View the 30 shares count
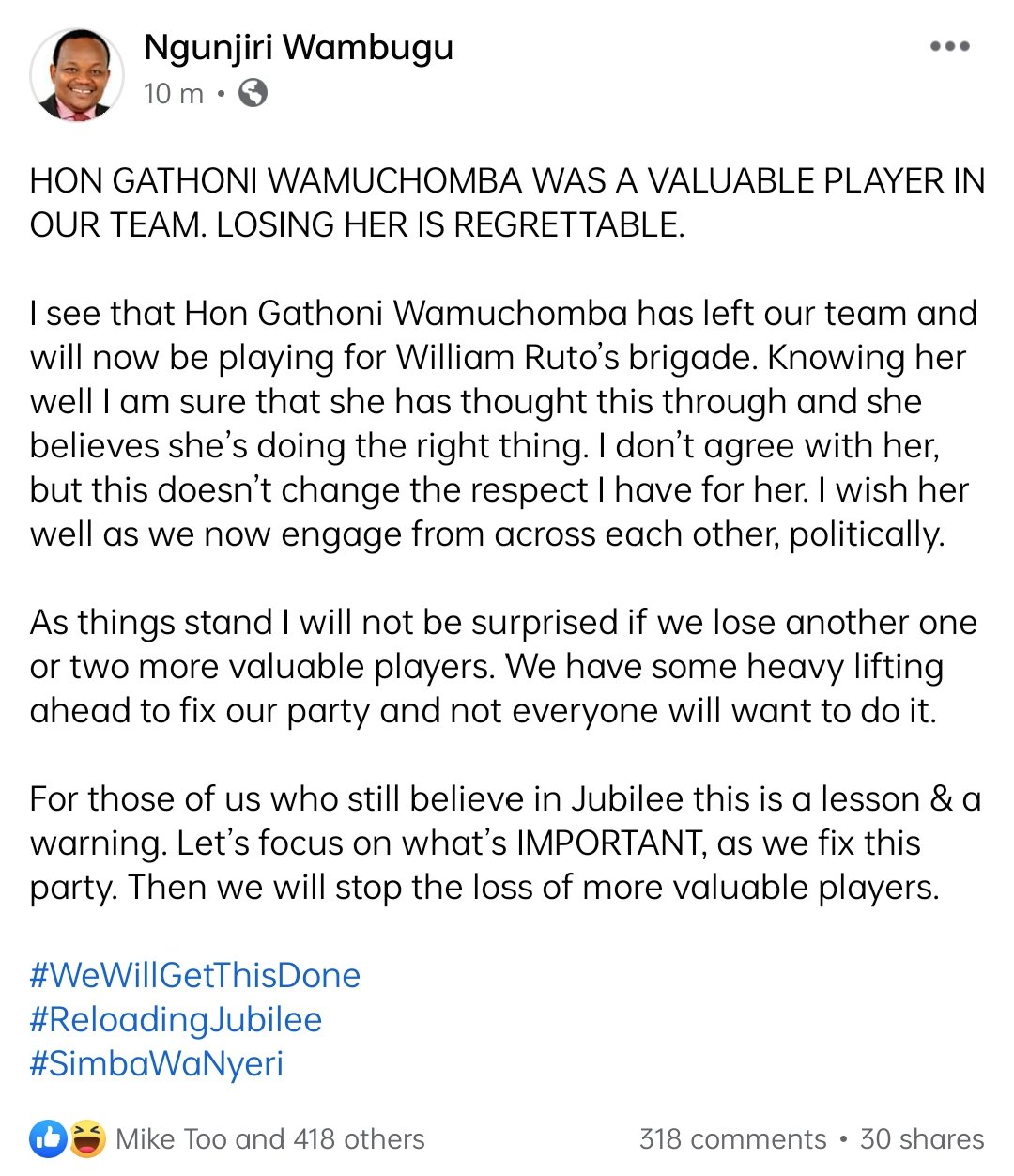Image resolution: width=1014 pixels, height=1176 pixels. [922, 1139]
